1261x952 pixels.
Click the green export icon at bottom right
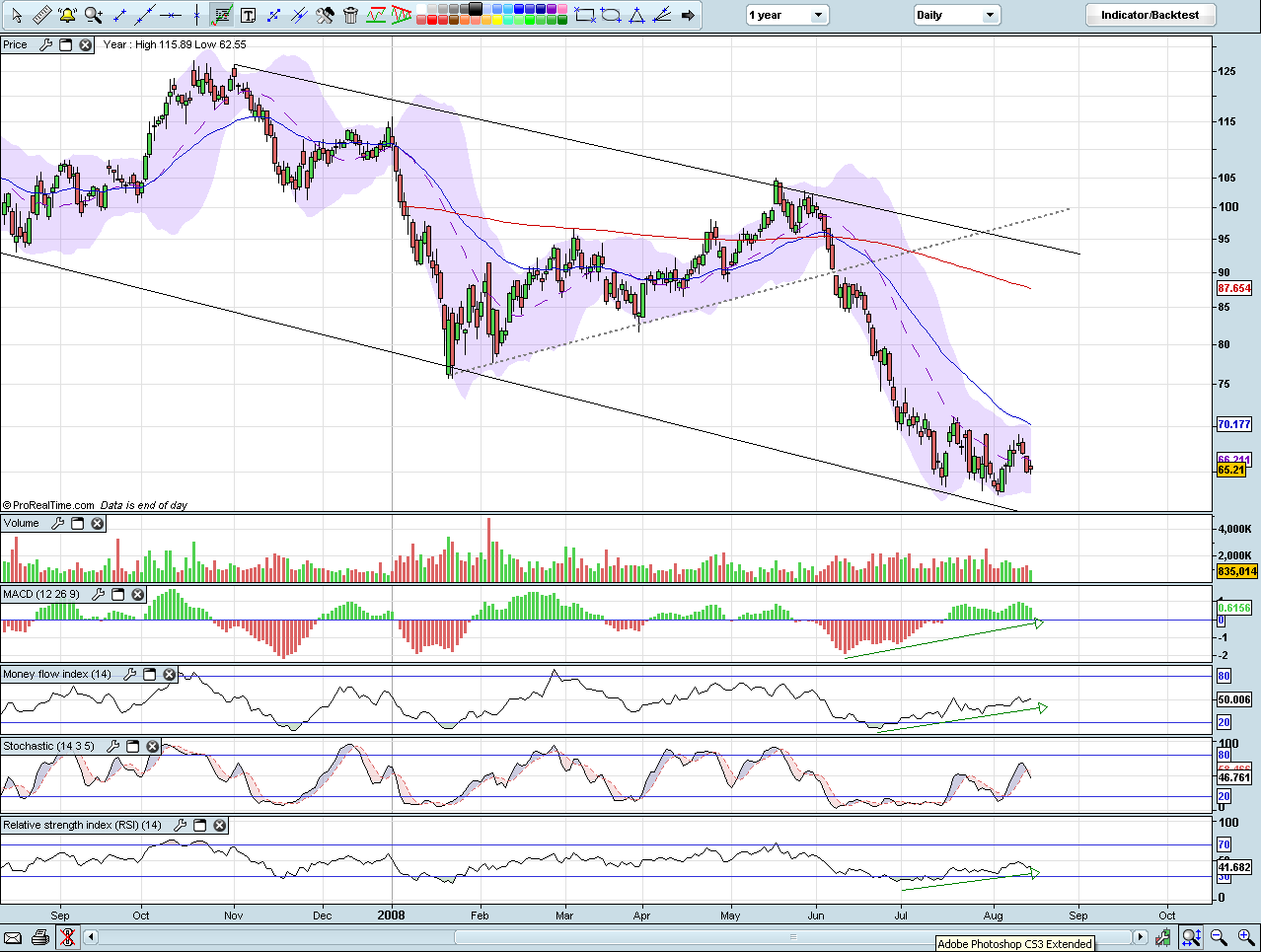pyautogui.click(x=1165, y=937)
